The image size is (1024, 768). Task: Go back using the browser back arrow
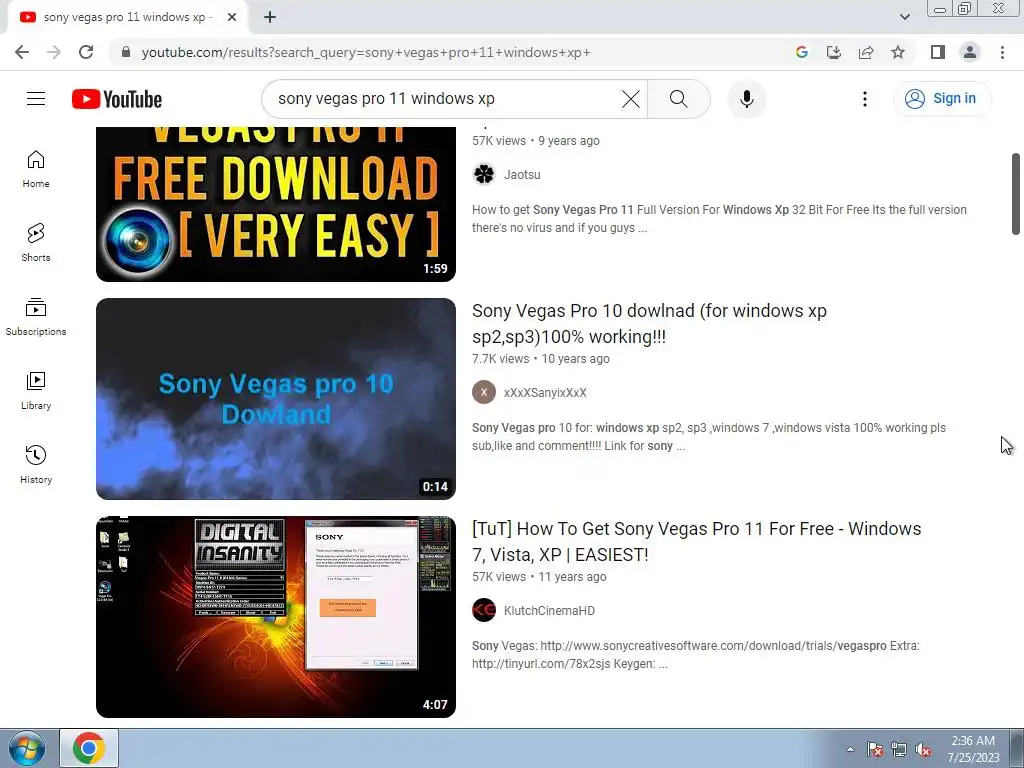pyautogui.click(x=22, y=52)
